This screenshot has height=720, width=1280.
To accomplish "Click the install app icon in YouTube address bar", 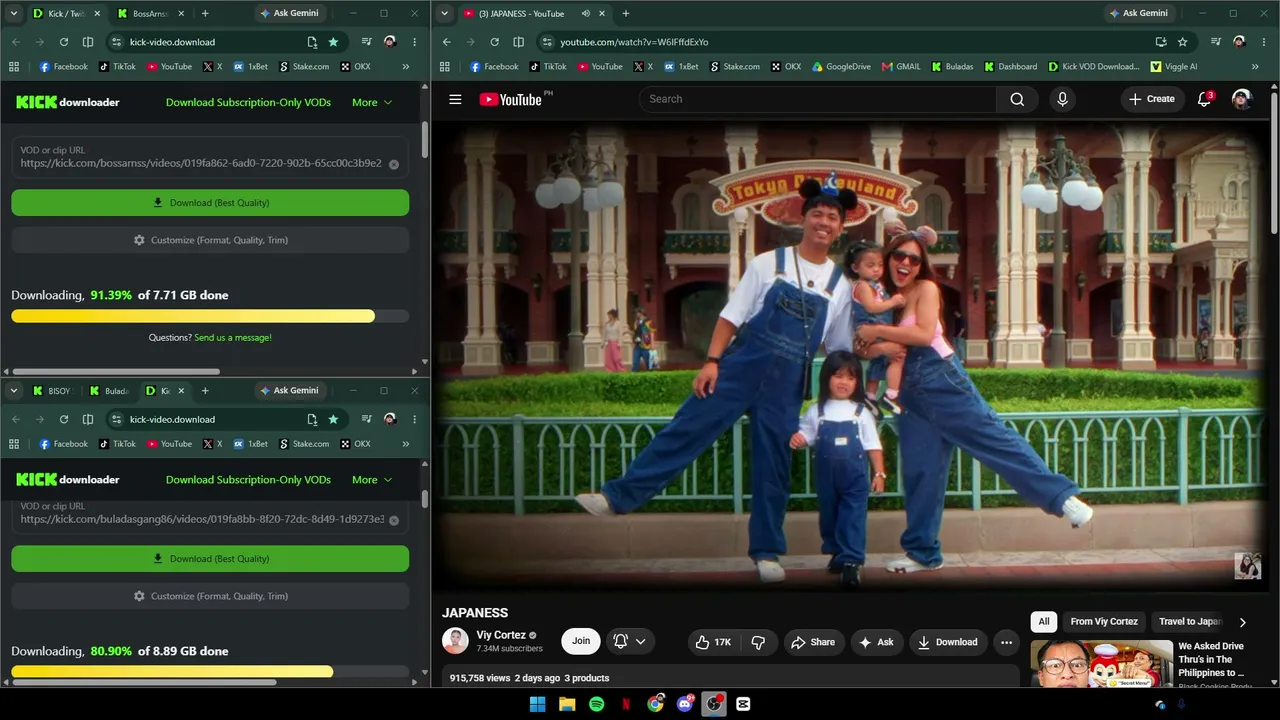I will [x=1161, y=42].
